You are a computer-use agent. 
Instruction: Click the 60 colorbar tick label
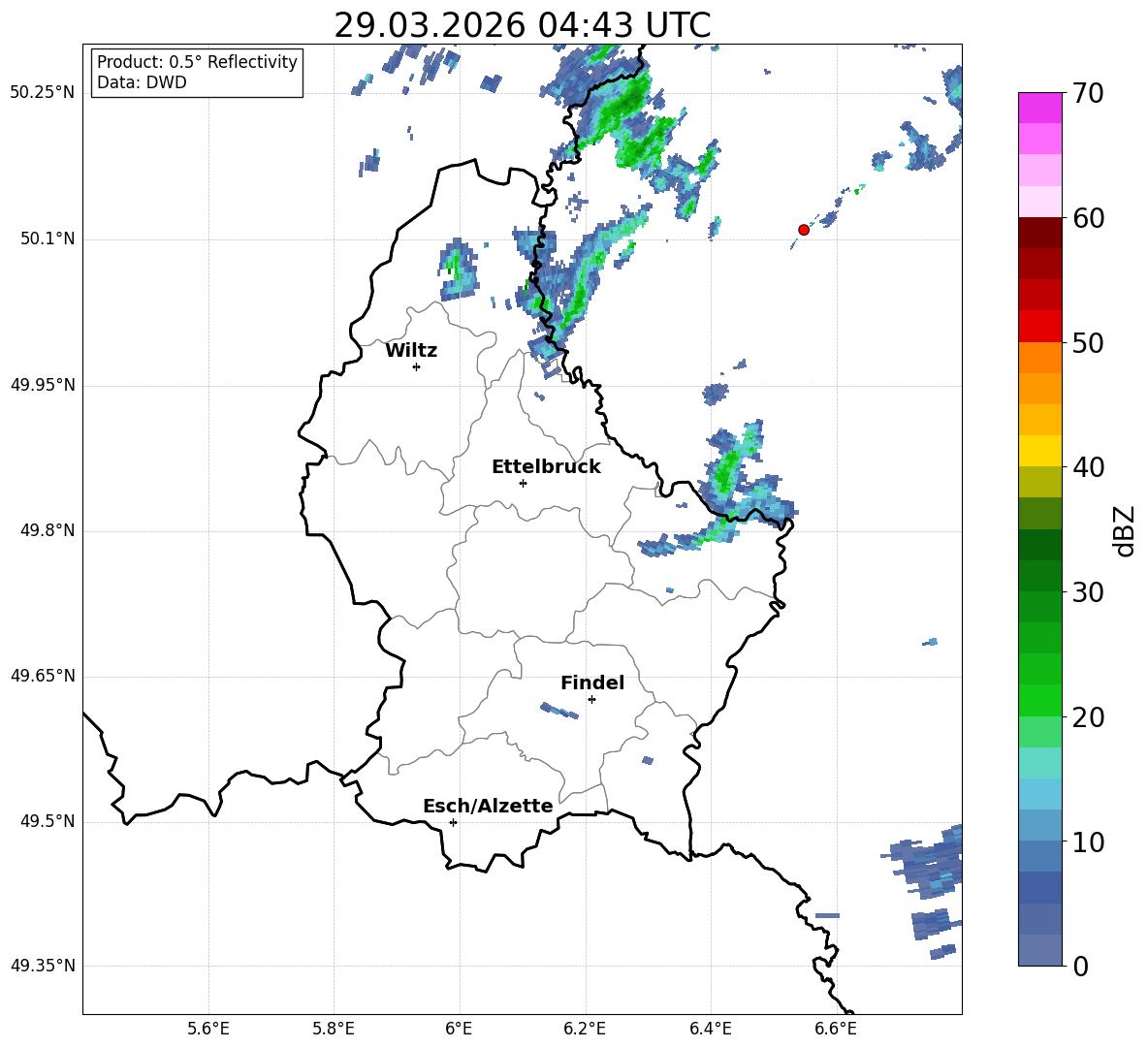[x=1088, y=218]
